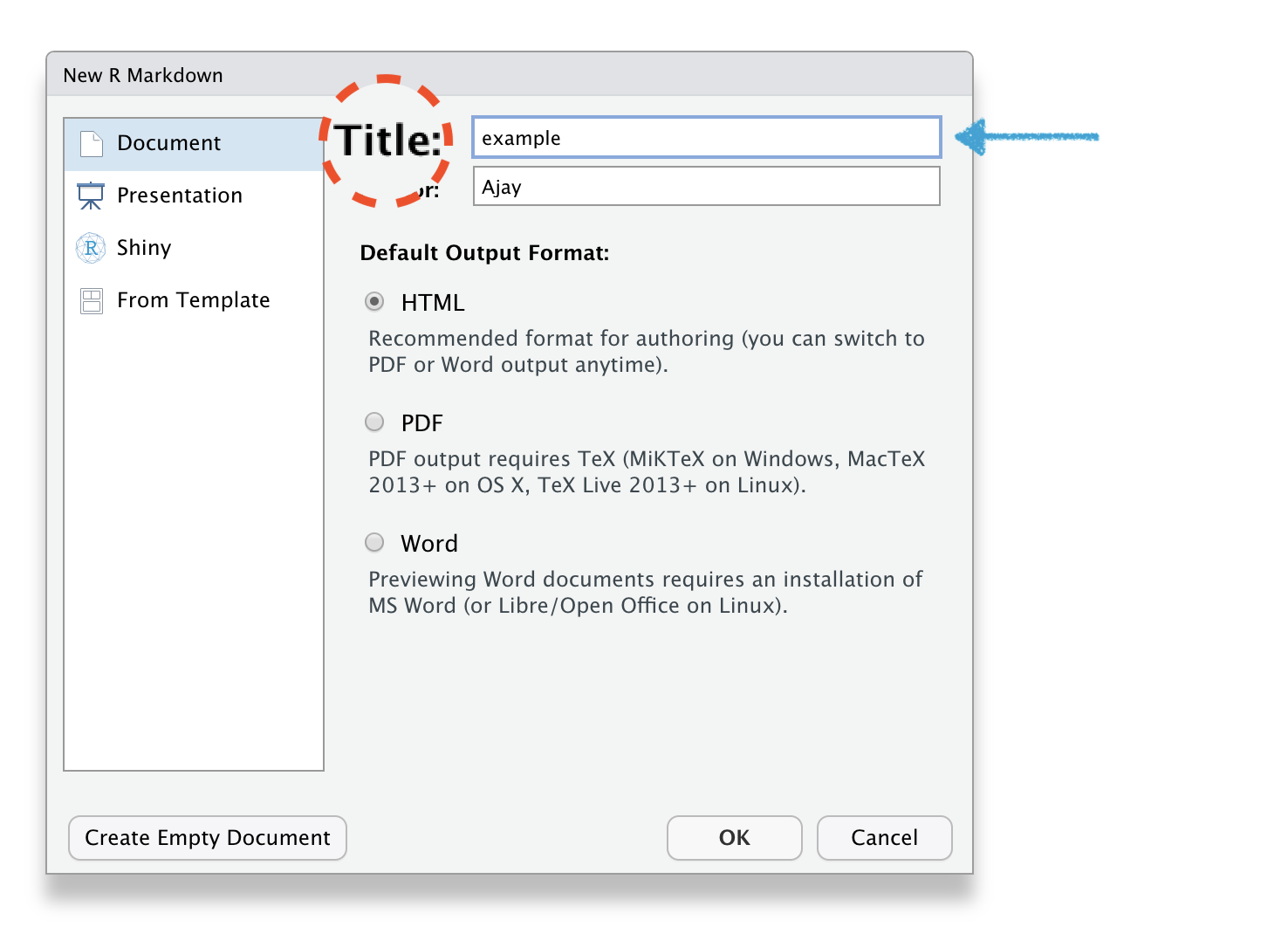Dismiss the dialog with Cancel
Viewport: 1288px width, 927px height.
(x=883, y=838)
